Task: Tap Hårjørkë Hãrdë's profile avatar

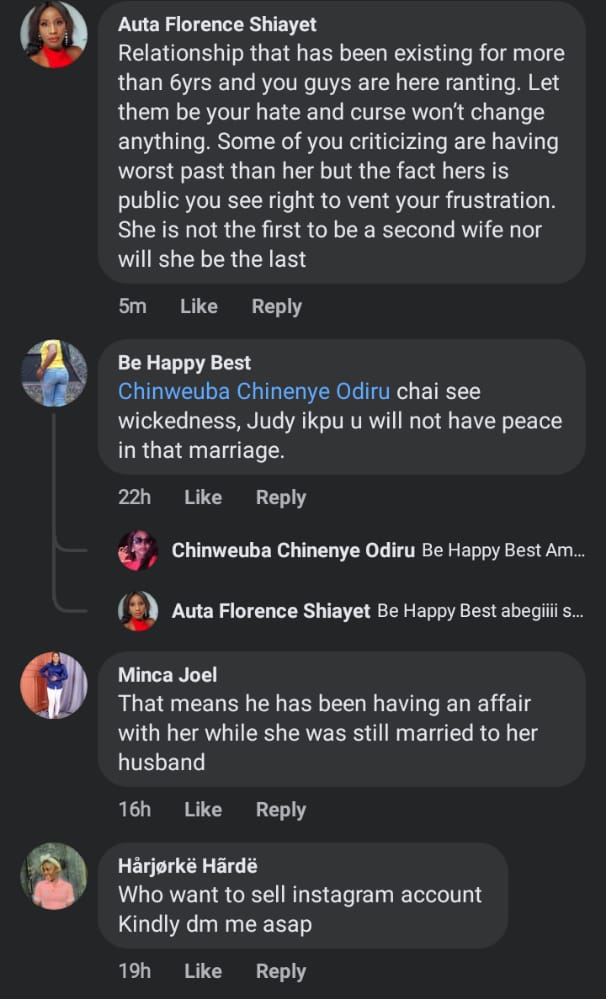Action: point(54,876)
